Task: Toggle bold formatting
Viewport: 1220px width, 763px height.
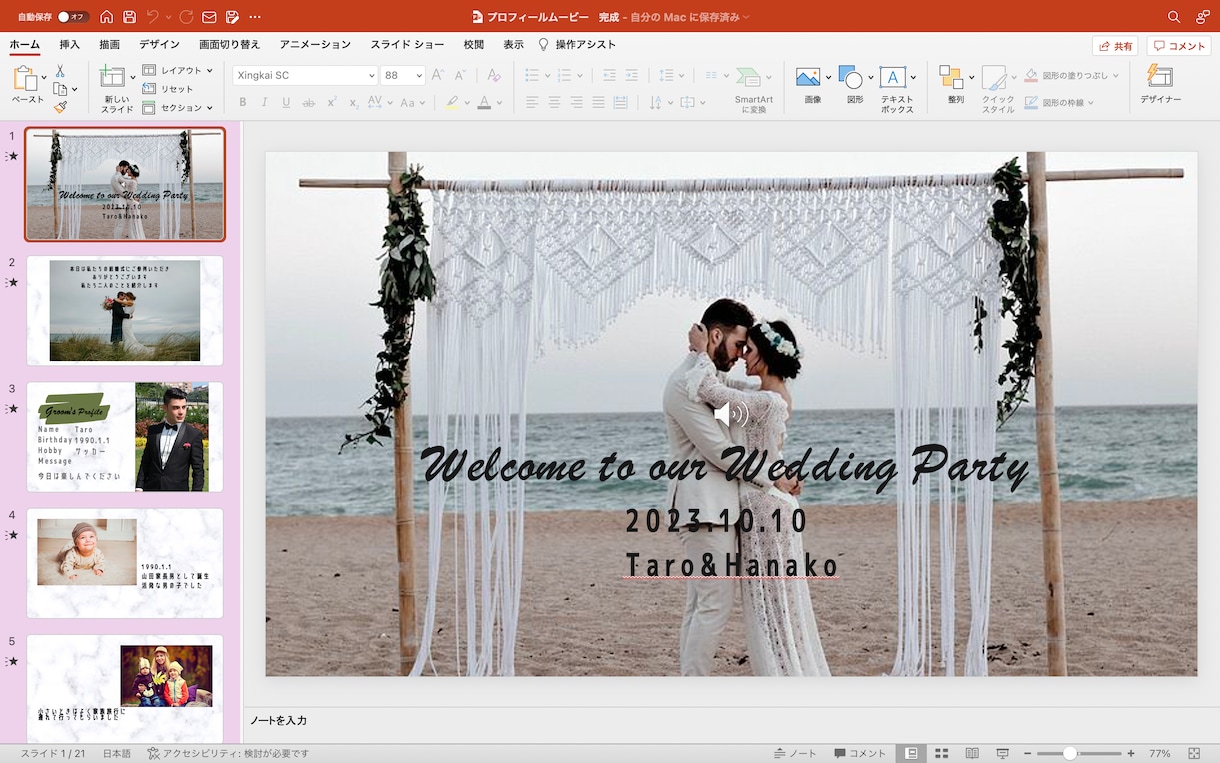Action: point(242,102)
